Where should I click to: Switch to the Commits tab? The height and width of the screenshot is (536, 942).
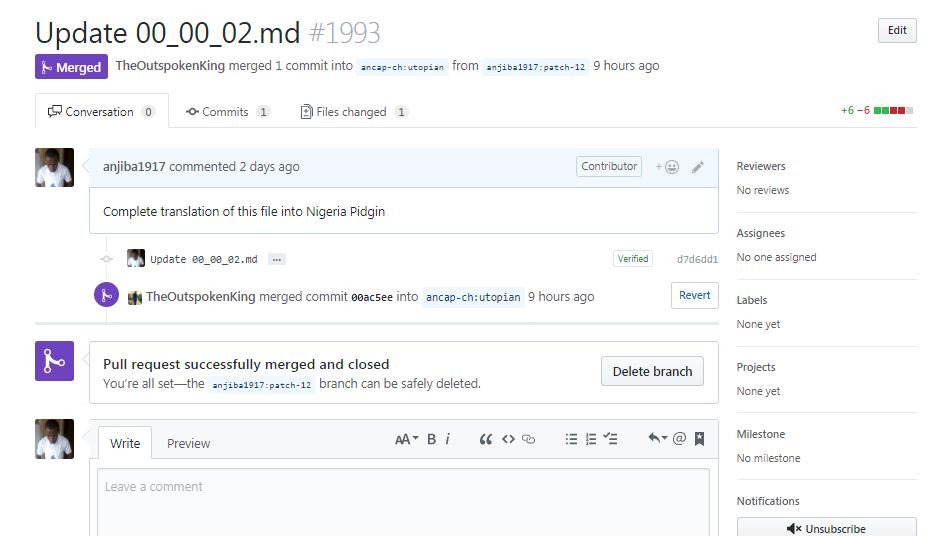(x=228, y=112)
